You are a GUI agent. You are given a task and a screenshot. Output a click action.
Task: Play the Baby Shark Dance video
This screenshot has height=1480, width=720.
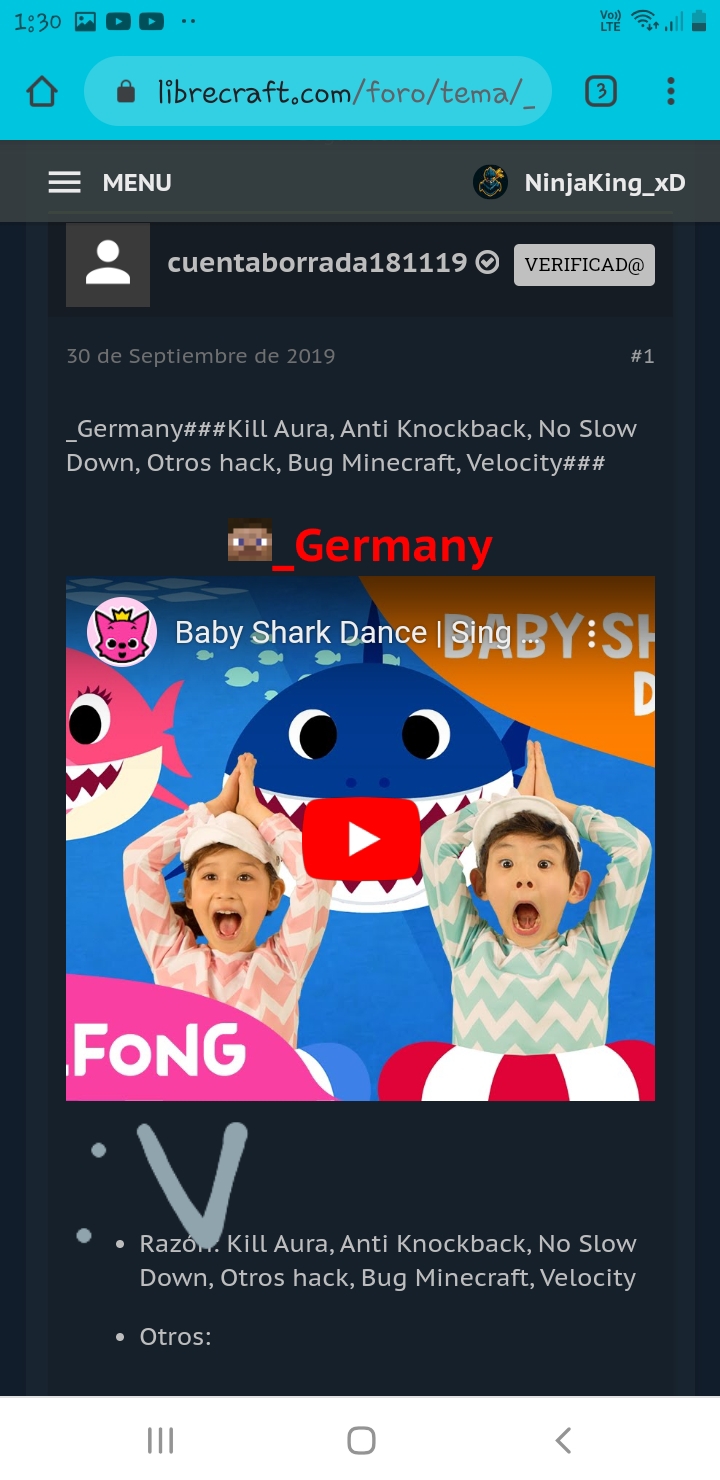click(361, 839)
